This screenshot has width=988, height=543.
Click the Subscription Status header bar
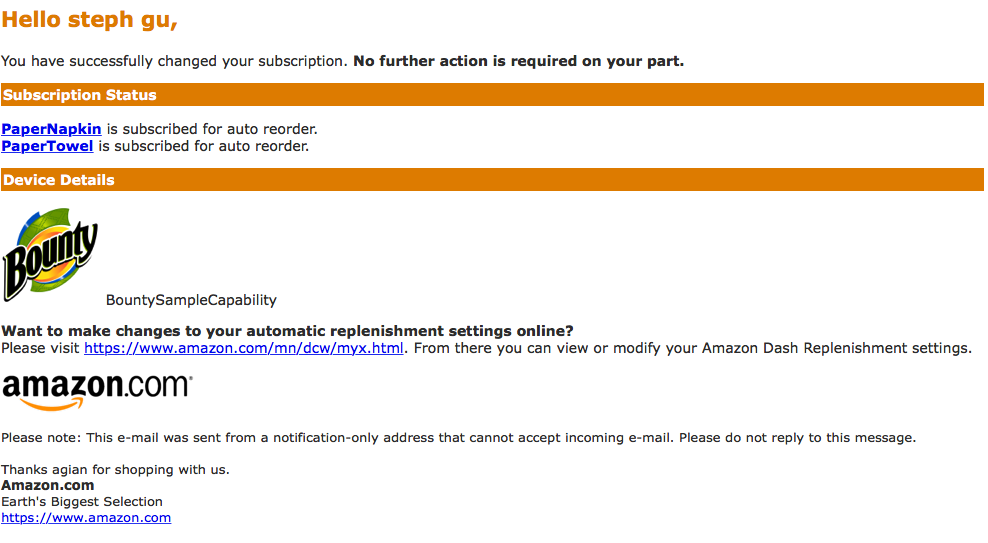(x=492, y=94)
